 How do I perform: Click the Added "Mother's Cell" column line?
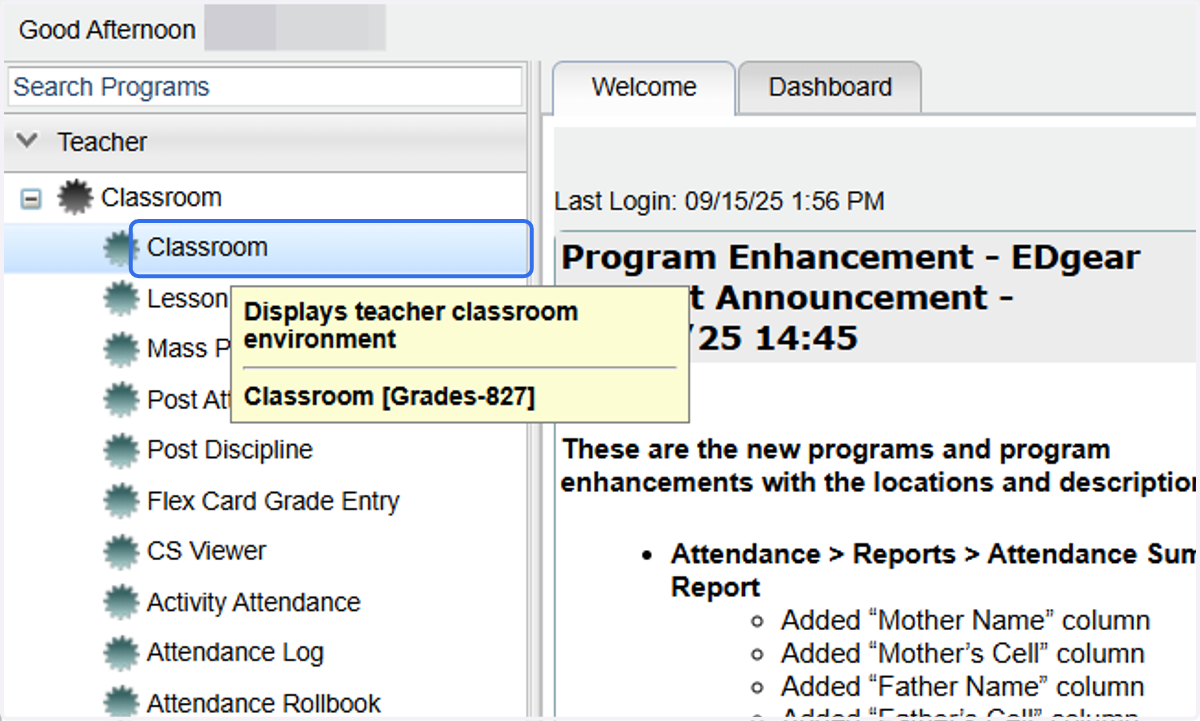click(x=963, y=653)
